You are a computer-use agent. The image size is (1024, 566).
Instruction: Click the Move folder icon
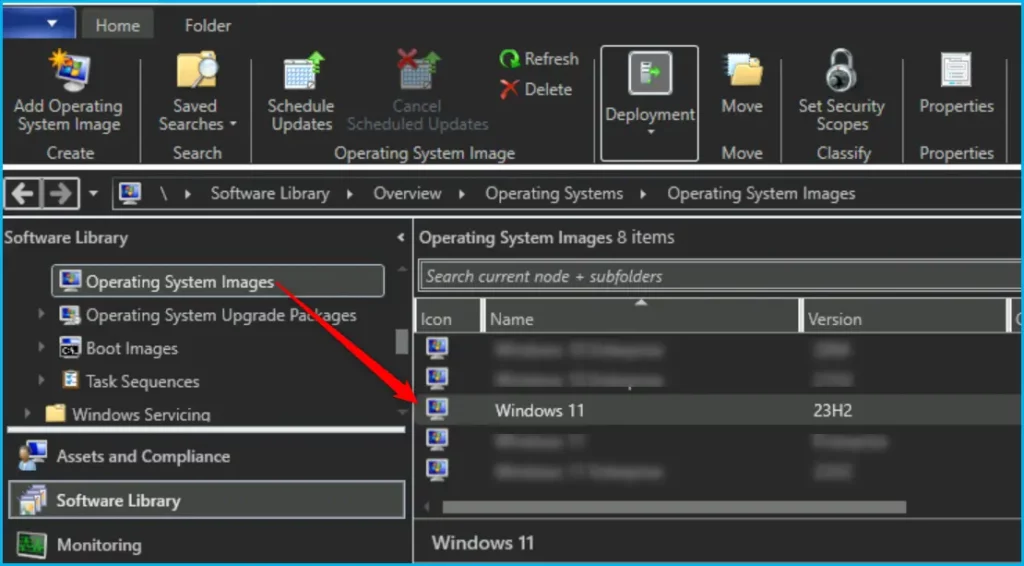[x=744, y=71]
